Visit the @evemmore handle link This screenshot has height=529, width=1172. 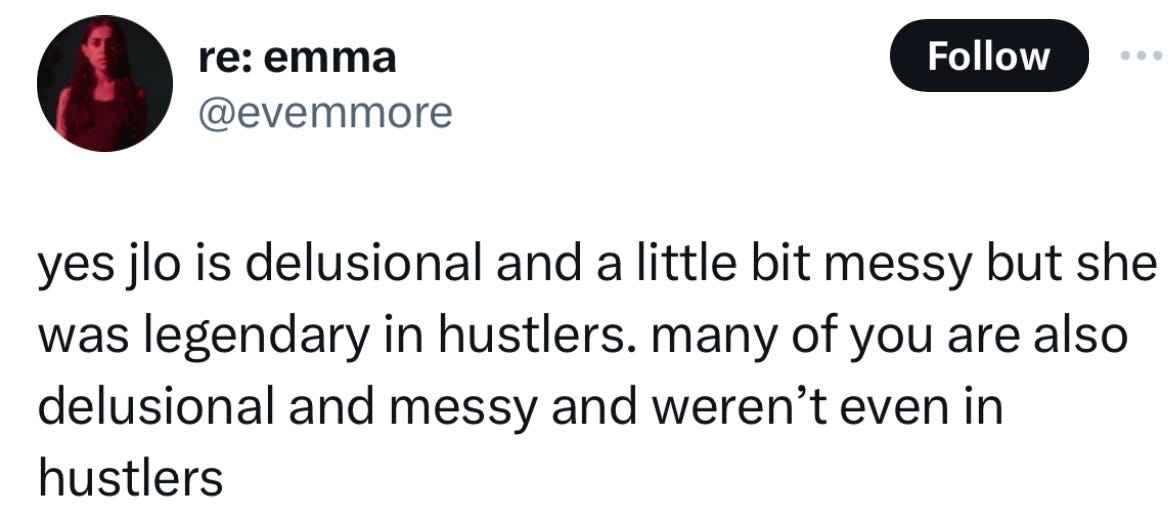pos(326,113)
